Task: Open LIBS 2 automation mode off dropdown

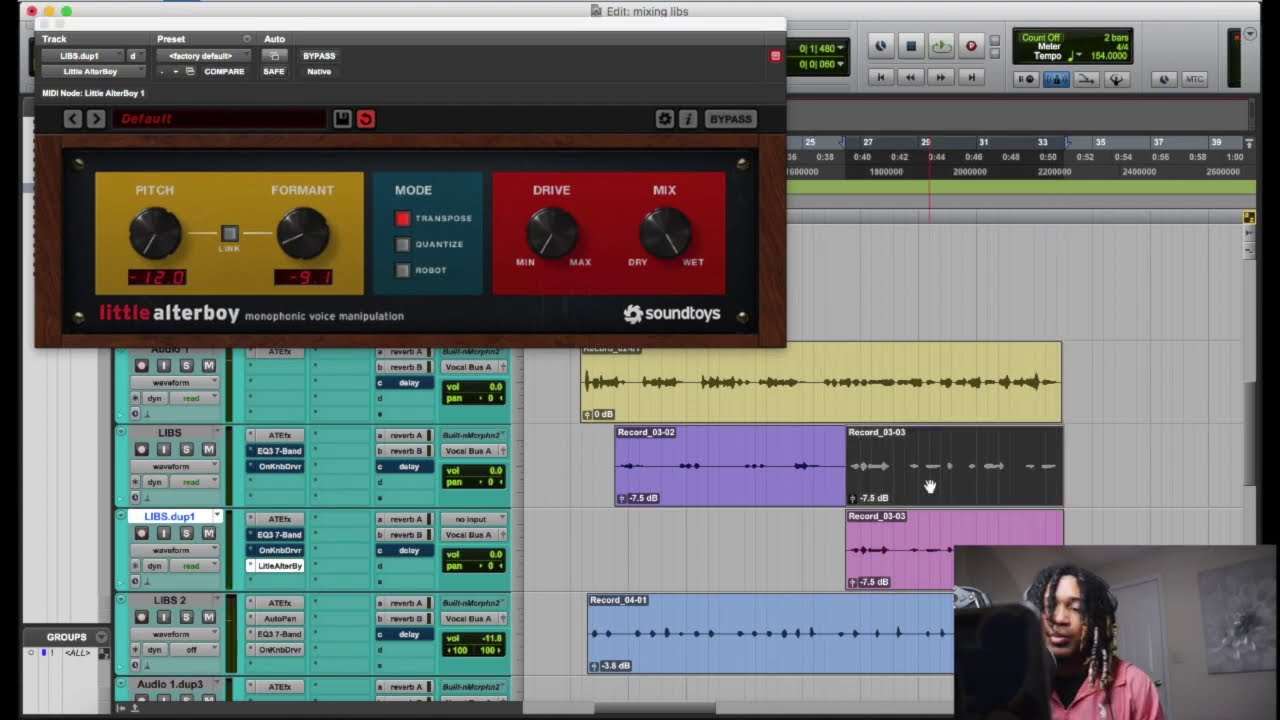Action: point(196,650)
